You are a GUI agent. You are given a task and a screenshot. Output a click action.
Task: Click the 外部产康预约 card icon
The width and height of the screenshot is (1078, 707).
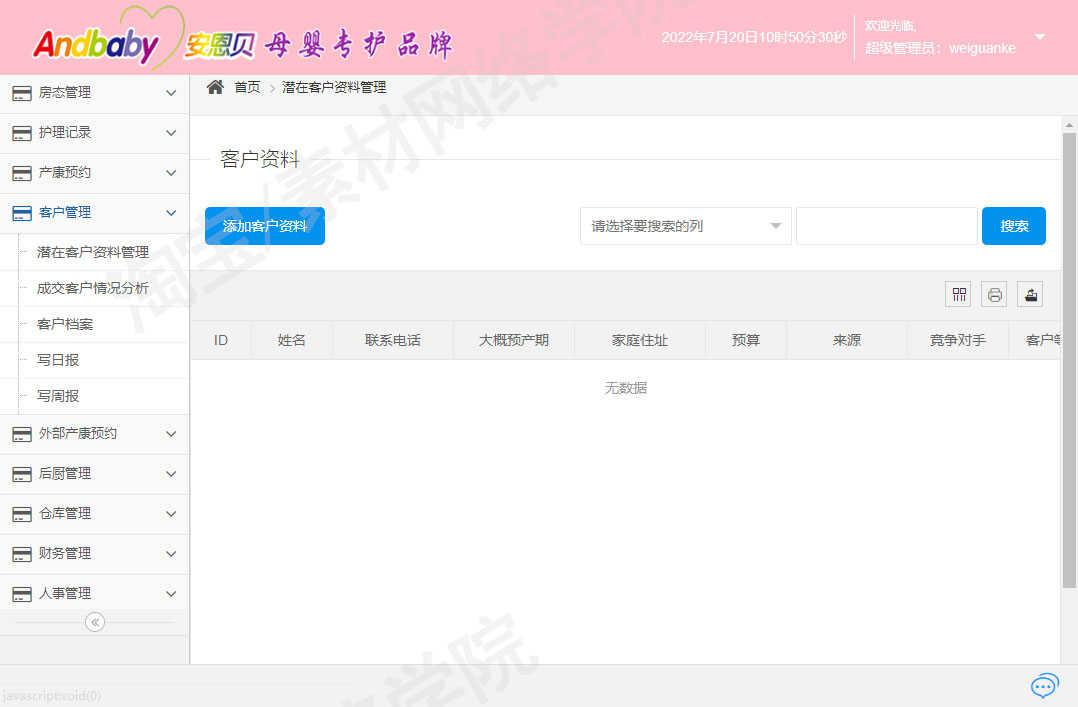coord(22,435)
